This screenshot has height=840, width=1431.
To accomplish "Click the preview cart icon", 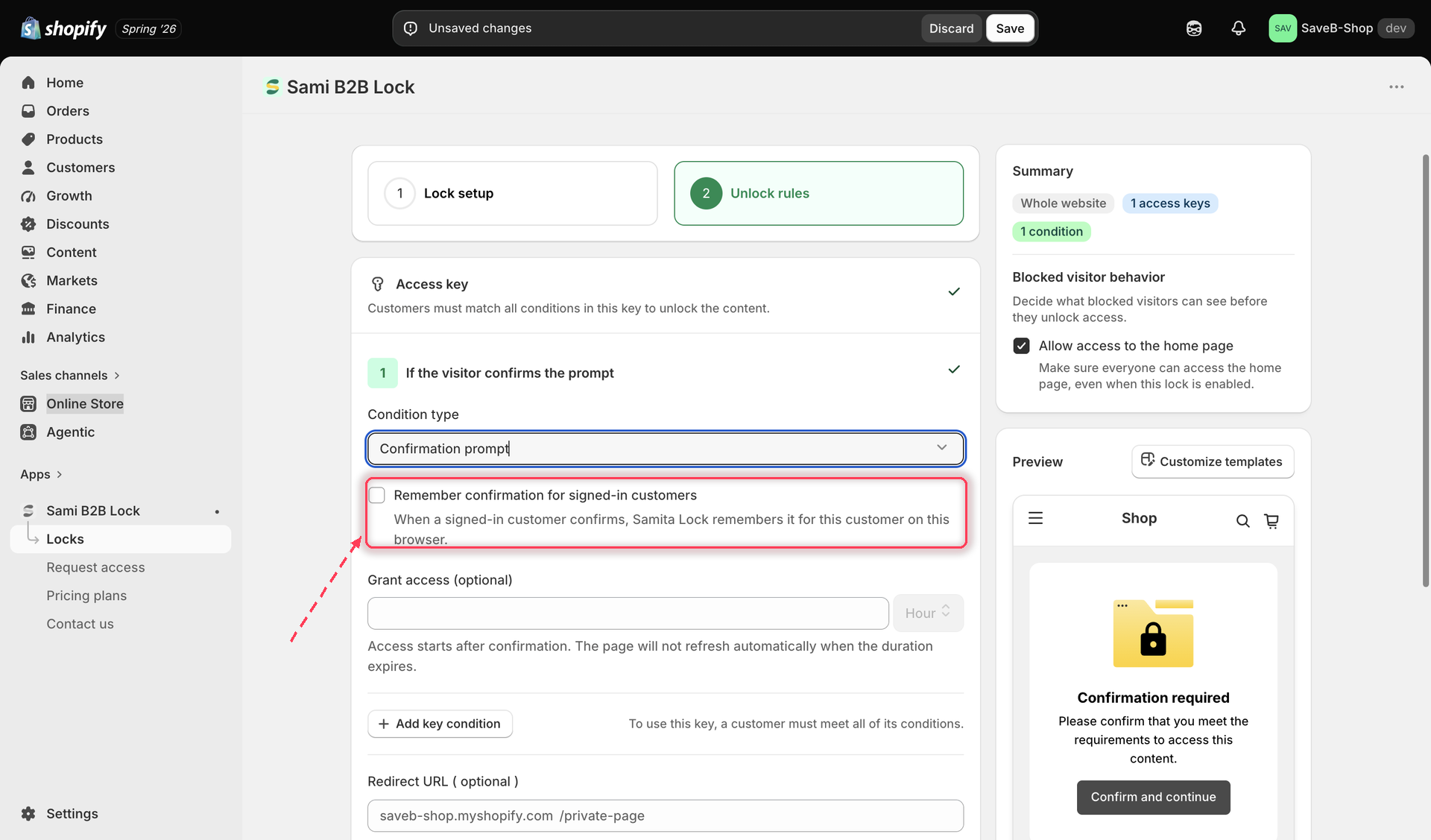I will coord(1272,521).
